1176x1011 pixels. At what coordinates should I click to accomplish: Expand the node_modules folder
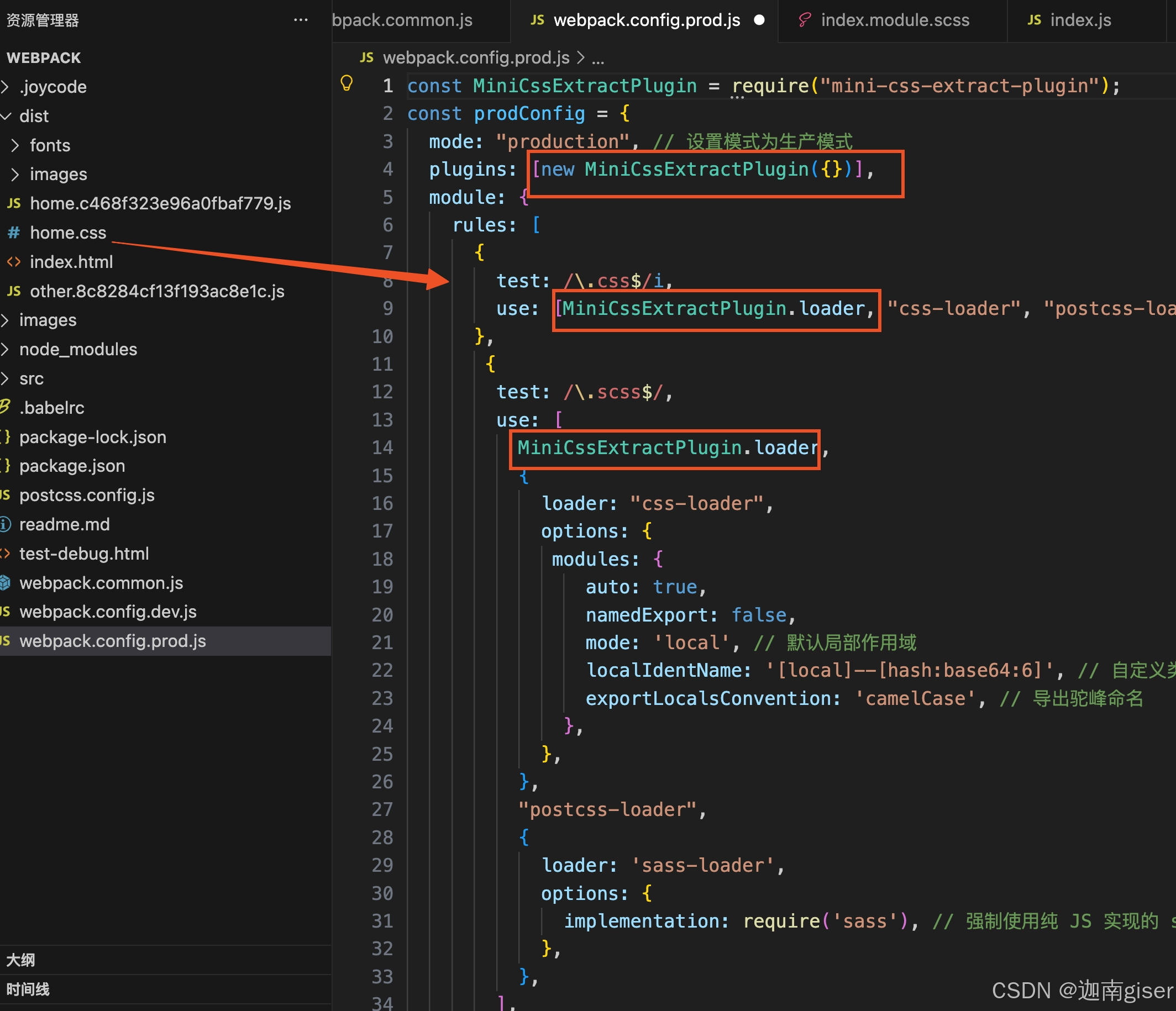coord(78,350)
